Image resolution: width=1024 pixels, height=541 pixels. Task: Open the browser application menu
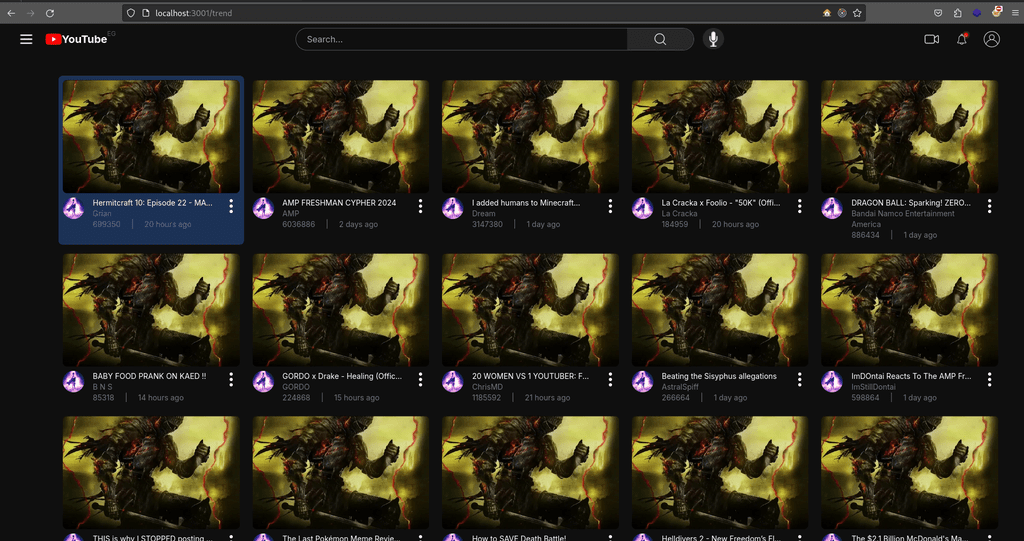point(1016,13)
